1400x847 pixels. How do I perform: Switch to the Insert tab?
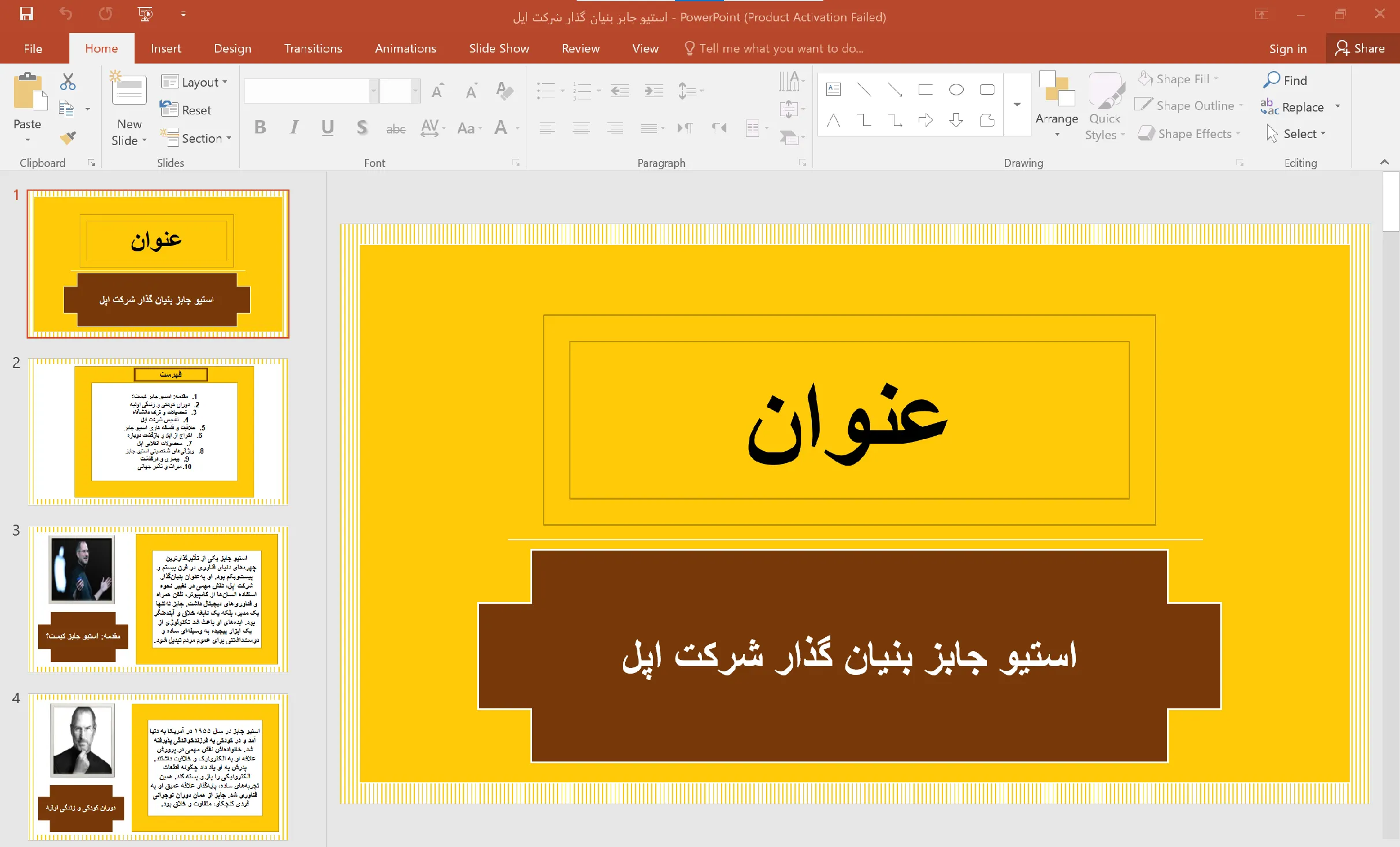[166, 49]
